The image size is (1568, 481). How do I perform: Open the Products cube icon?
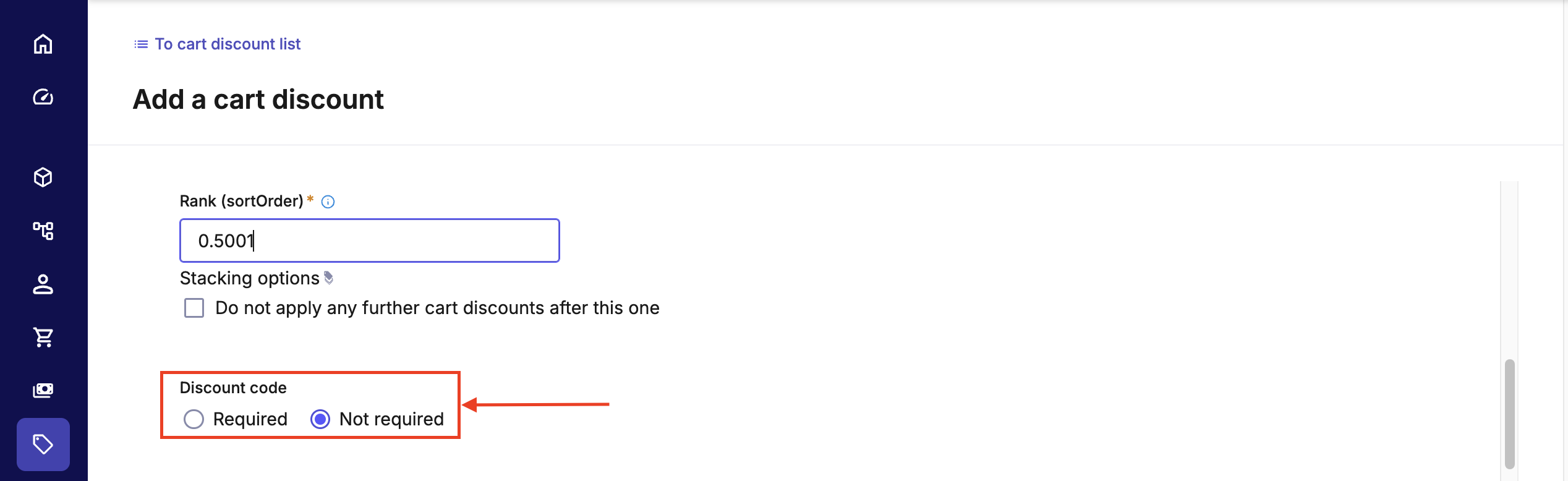43,177
